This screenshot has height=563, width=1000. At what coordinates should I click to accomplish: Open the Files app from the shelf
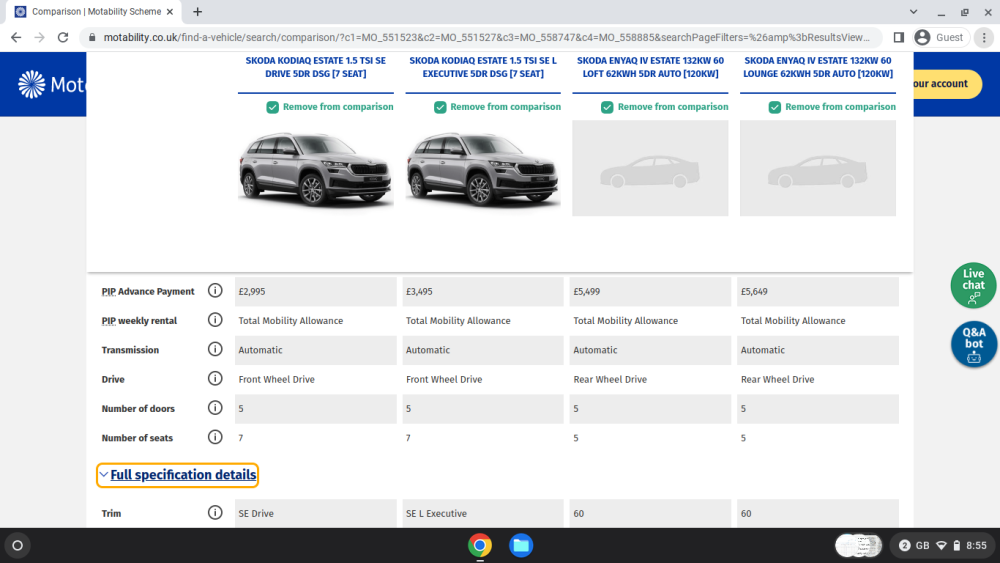coord(521,545)
